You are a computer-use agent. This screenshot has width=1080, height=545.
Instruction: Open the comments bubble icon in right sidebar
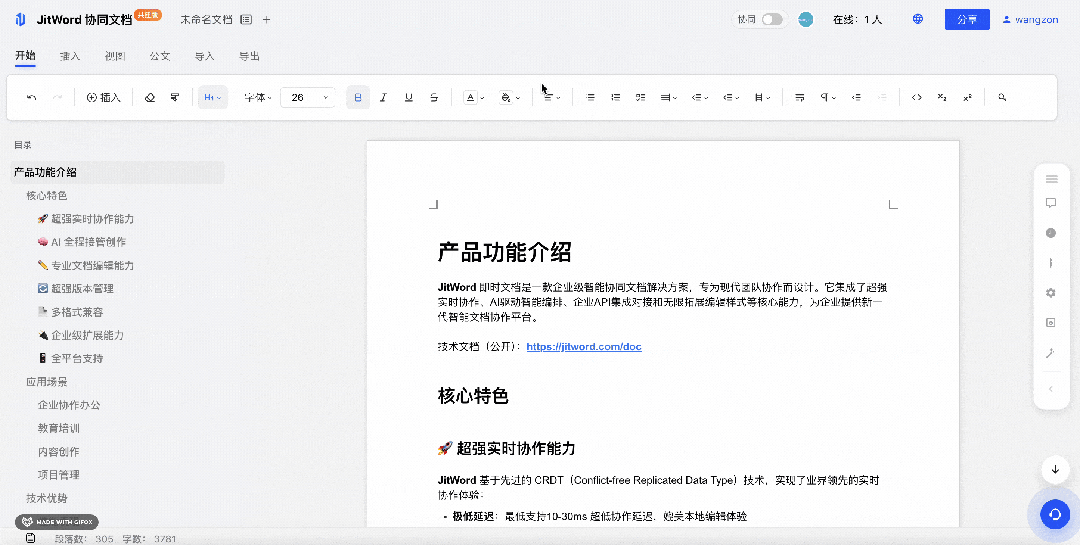1051,203
